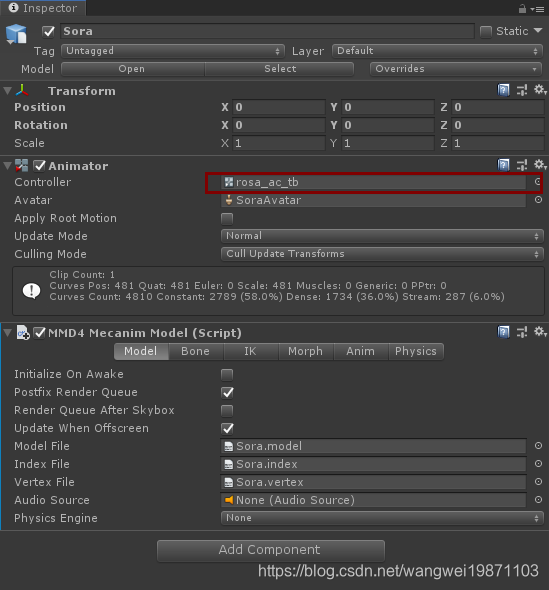Image resolution: width=549 pixels, height=590 pixels.
Task: Click the Add Component button
Action: pos(271,550)
